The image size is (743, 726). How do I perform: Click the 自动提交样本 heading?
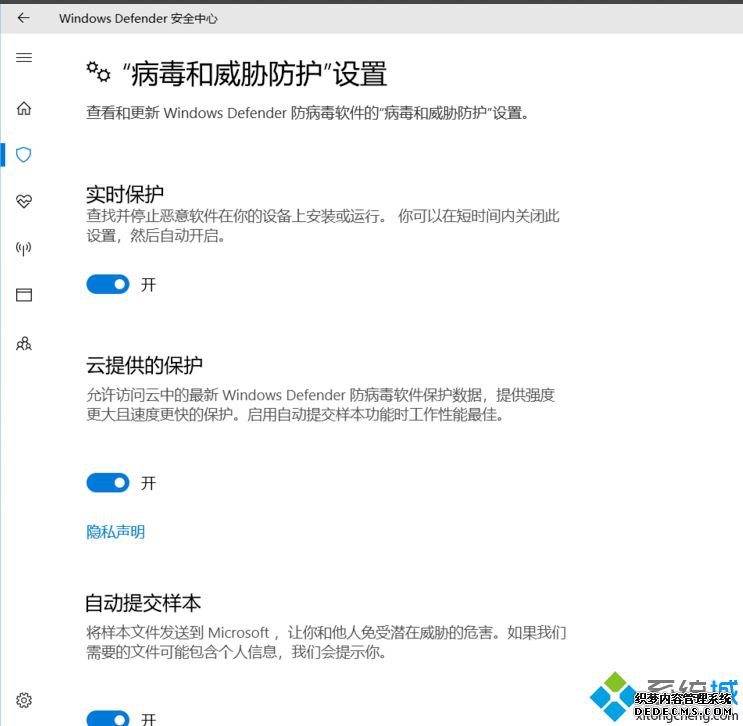143,603
